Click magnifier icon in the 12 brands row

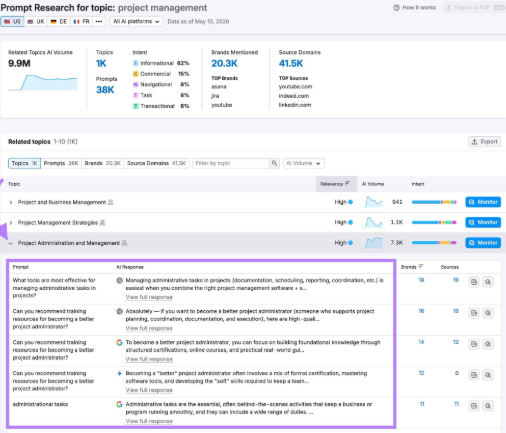coord(488,375)
